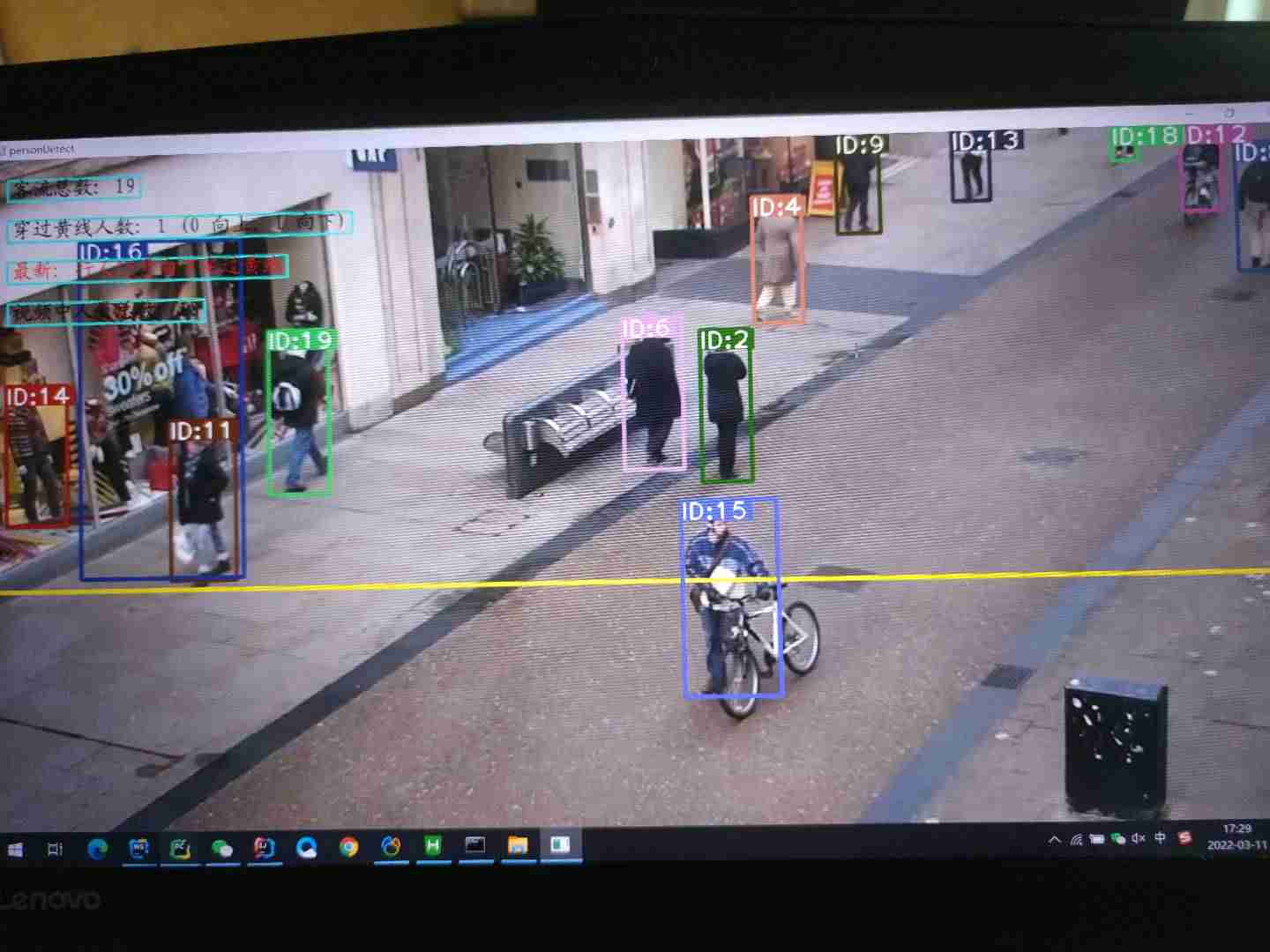This screenshot has height=952, width=1270.
Task: Open Task View from the taskbar
Action: 55,849
